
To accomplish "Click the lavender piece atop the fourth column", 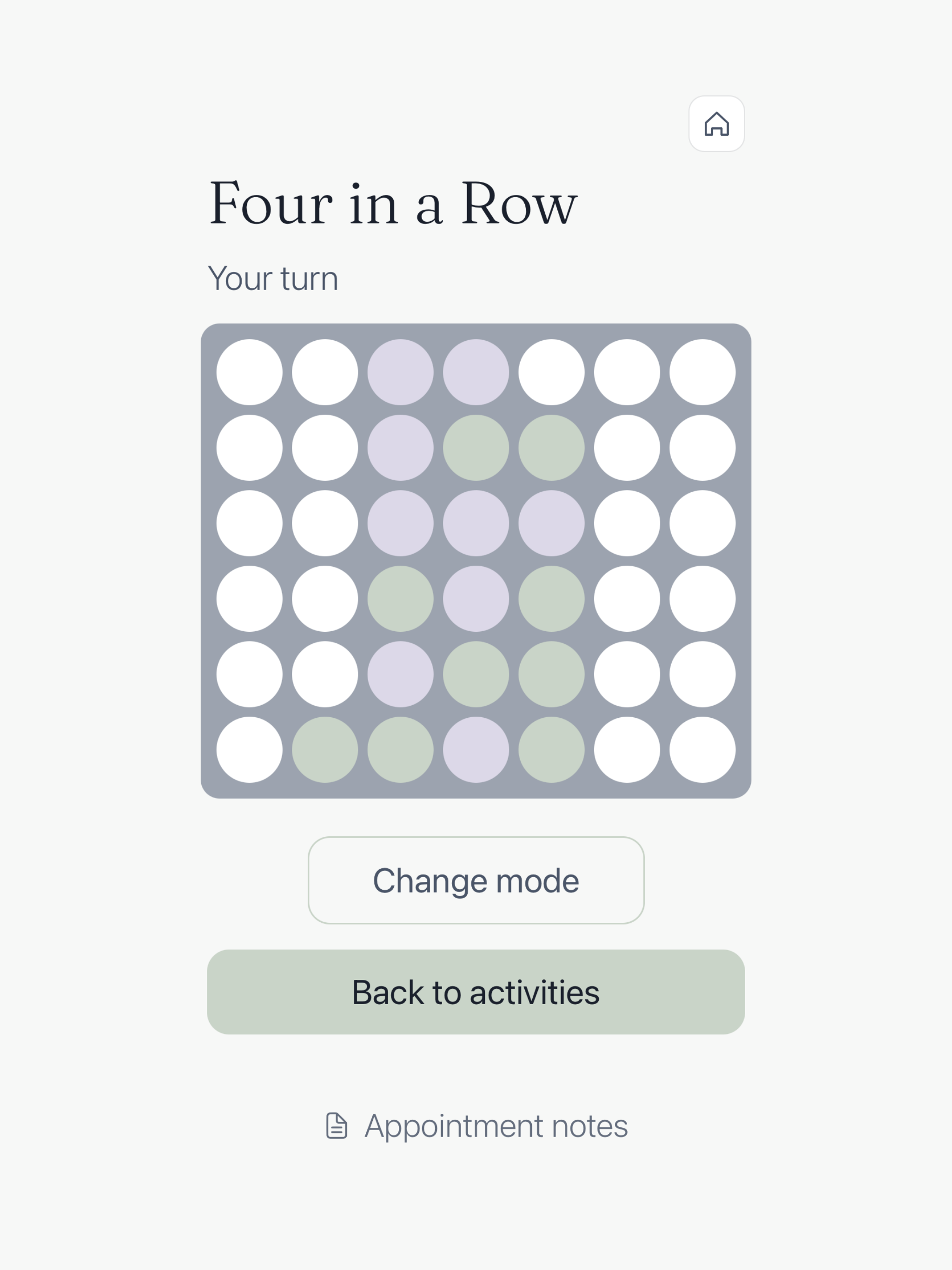I will (476, 372).
